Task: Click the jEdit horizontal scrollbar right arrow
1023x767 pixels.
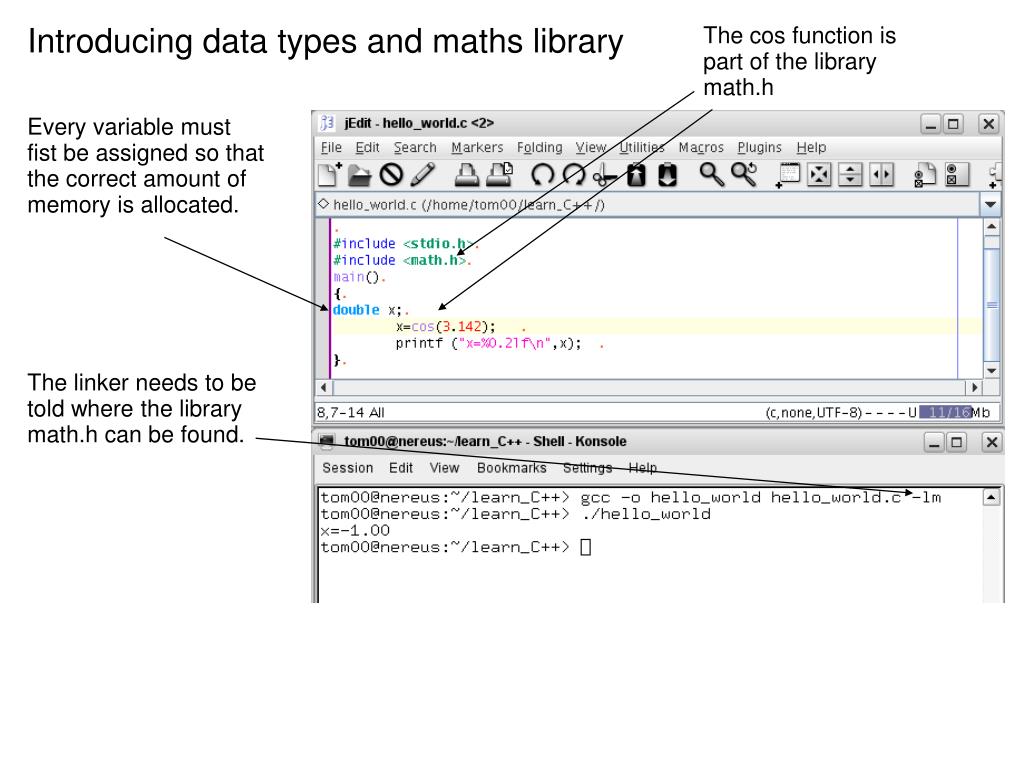Action: 974,387
